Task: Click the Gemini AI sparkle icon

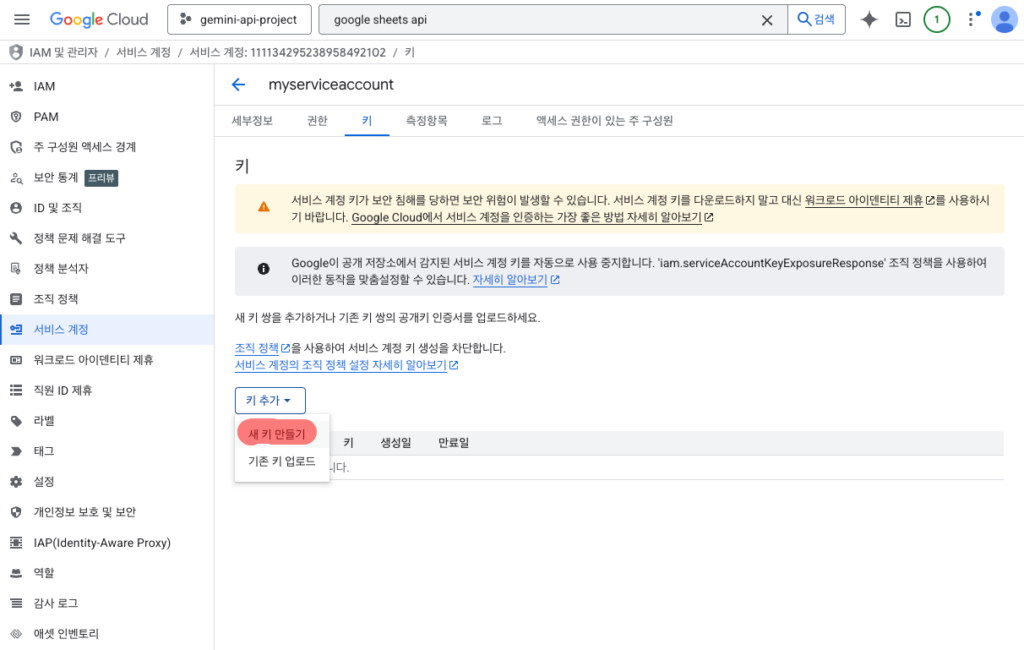Action: click(869, 20)
